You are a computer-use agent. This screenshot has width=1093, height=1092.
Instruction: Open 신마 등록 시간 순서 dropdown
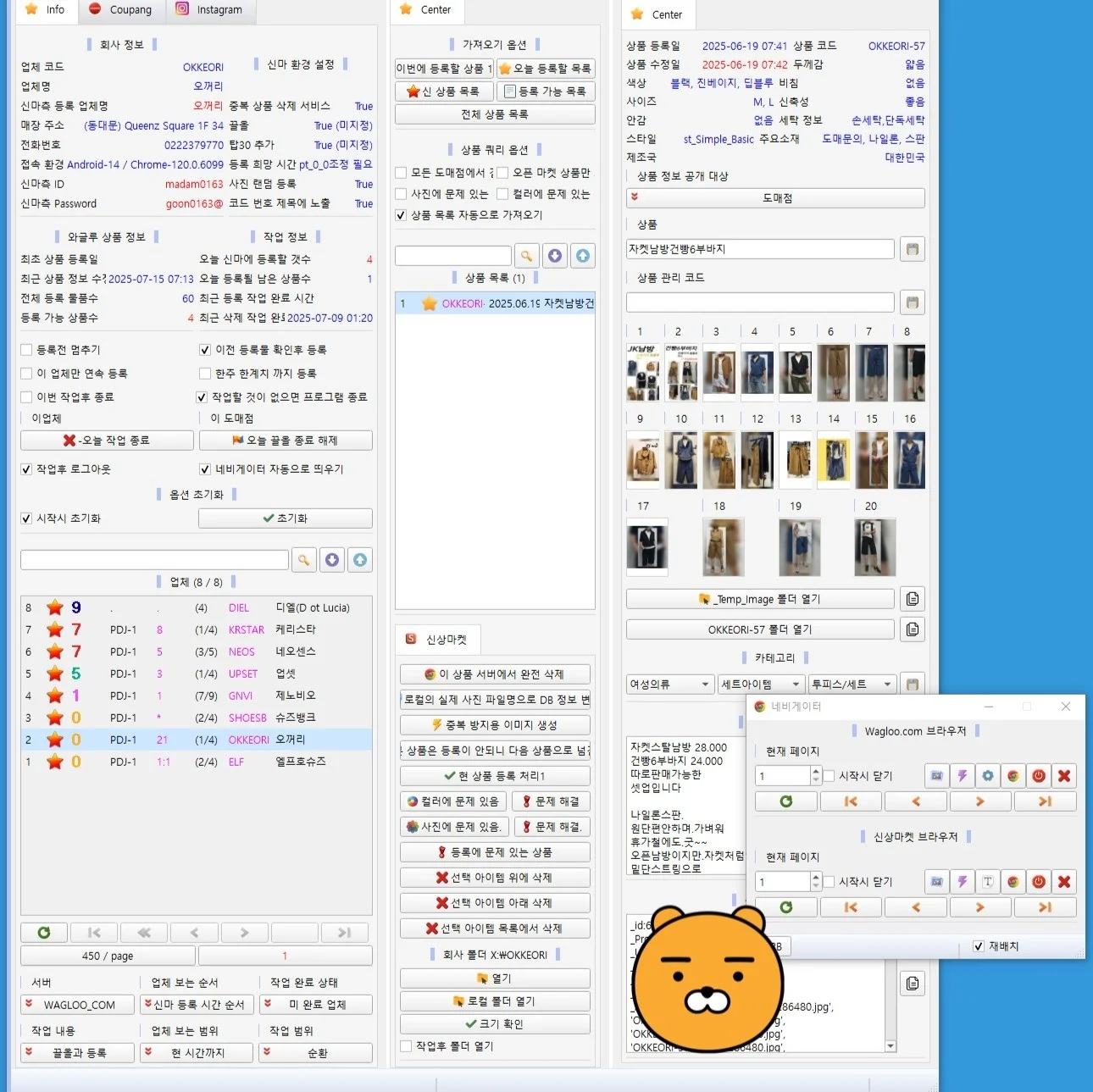[197, 1005]
